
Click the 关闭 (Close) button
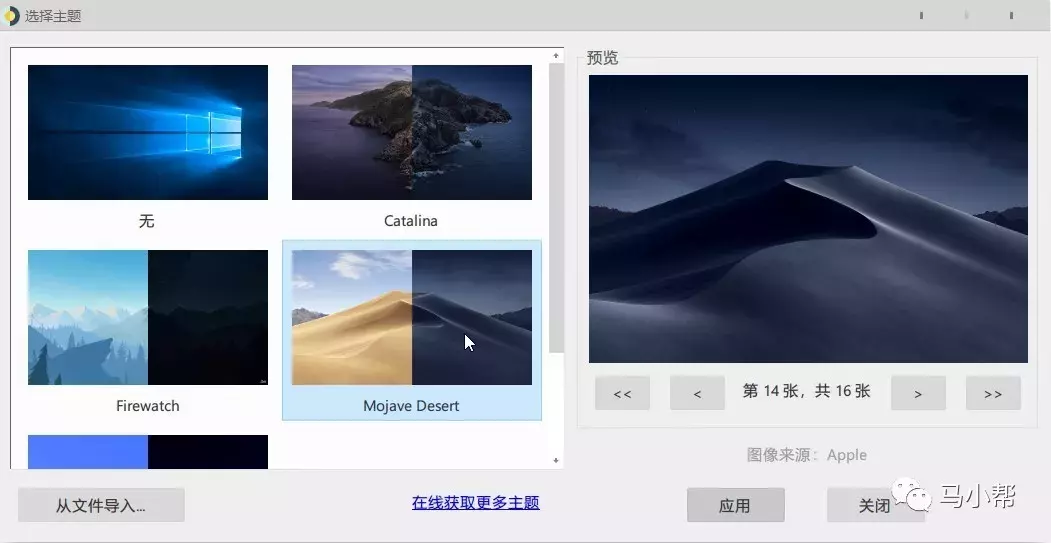coord(875,505)
